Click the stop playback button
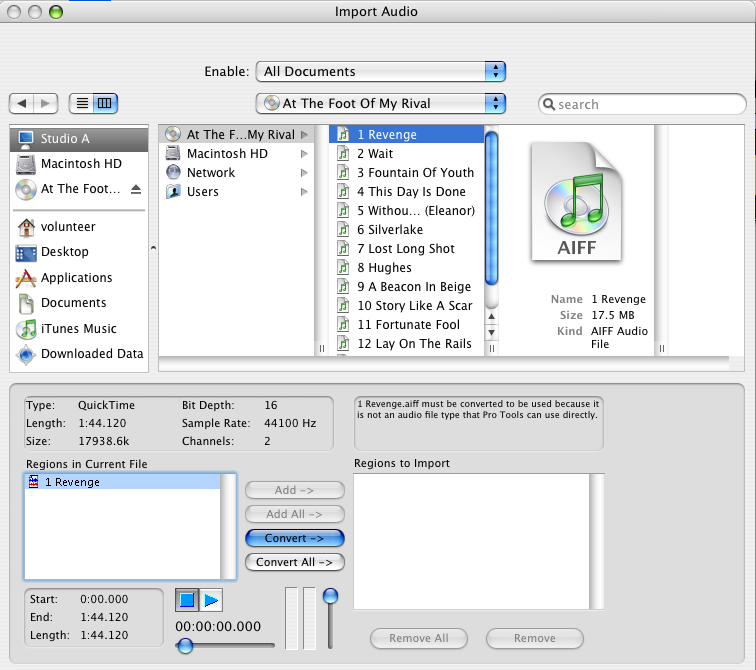The image size is (756, 670). point(187,600)
